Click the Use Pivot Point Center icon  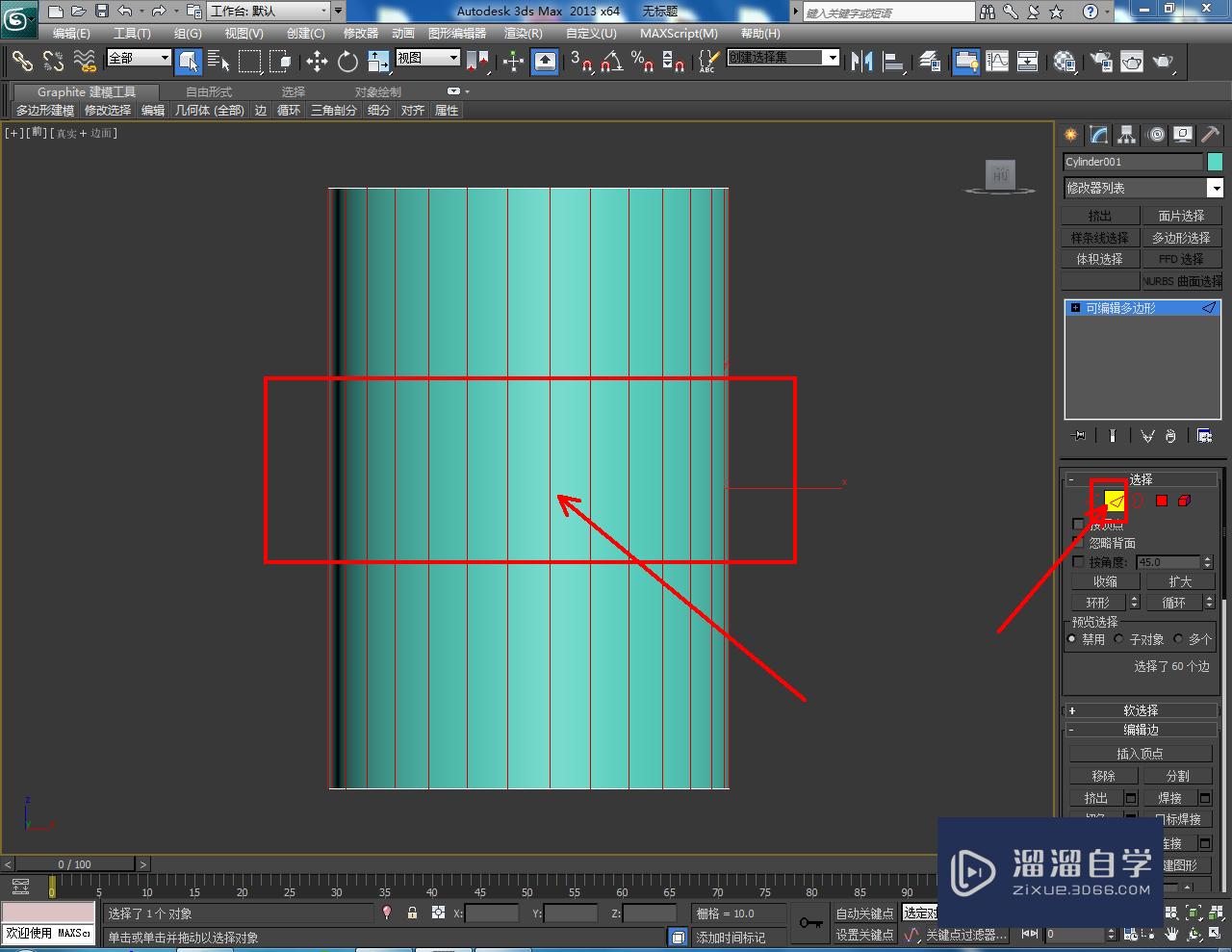pos(477,62)
